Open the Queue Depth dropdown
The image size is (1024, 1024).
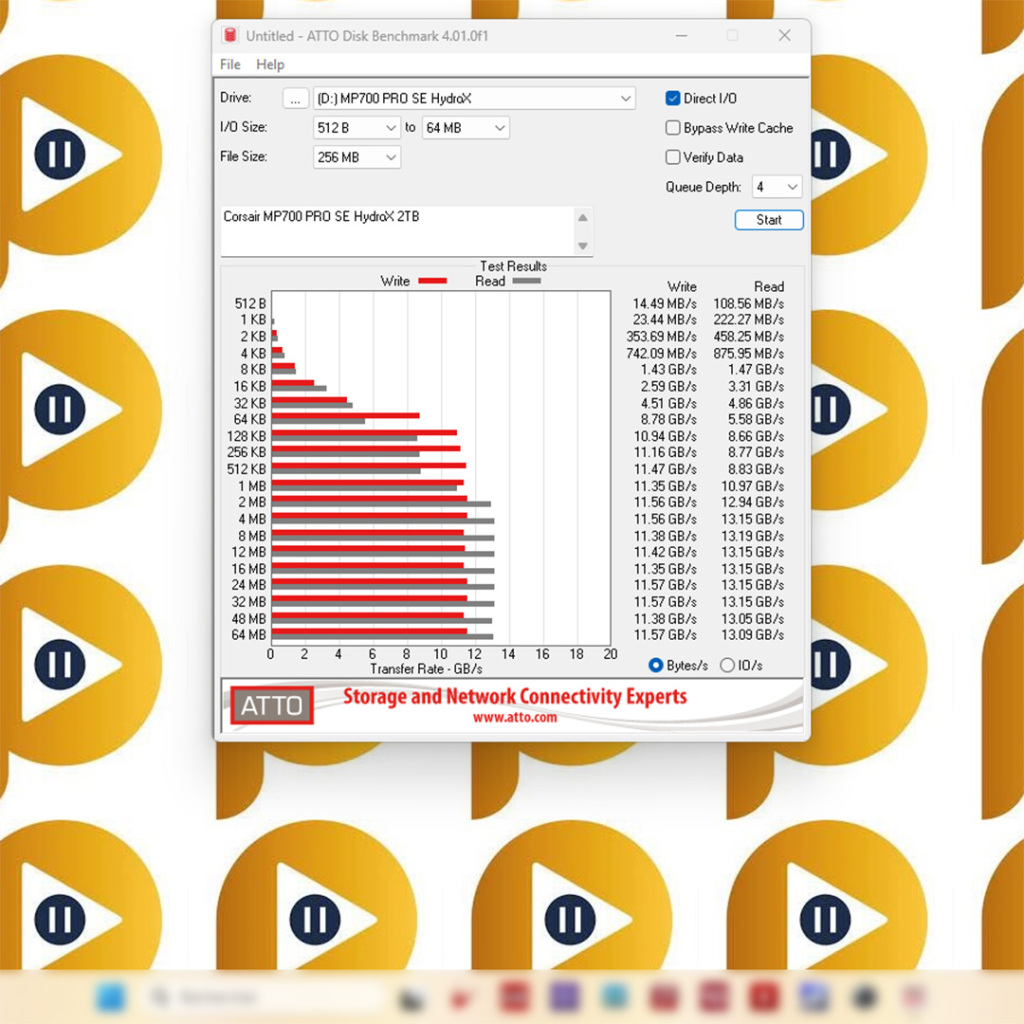click(776, 187)
